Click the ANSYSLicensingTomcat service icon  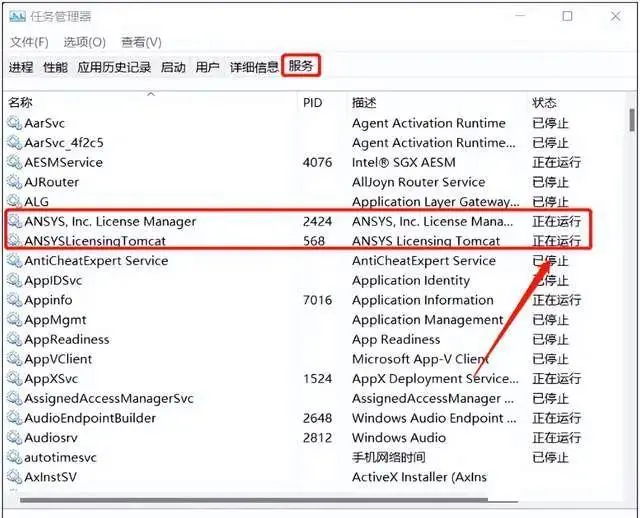tap(14, 240)
